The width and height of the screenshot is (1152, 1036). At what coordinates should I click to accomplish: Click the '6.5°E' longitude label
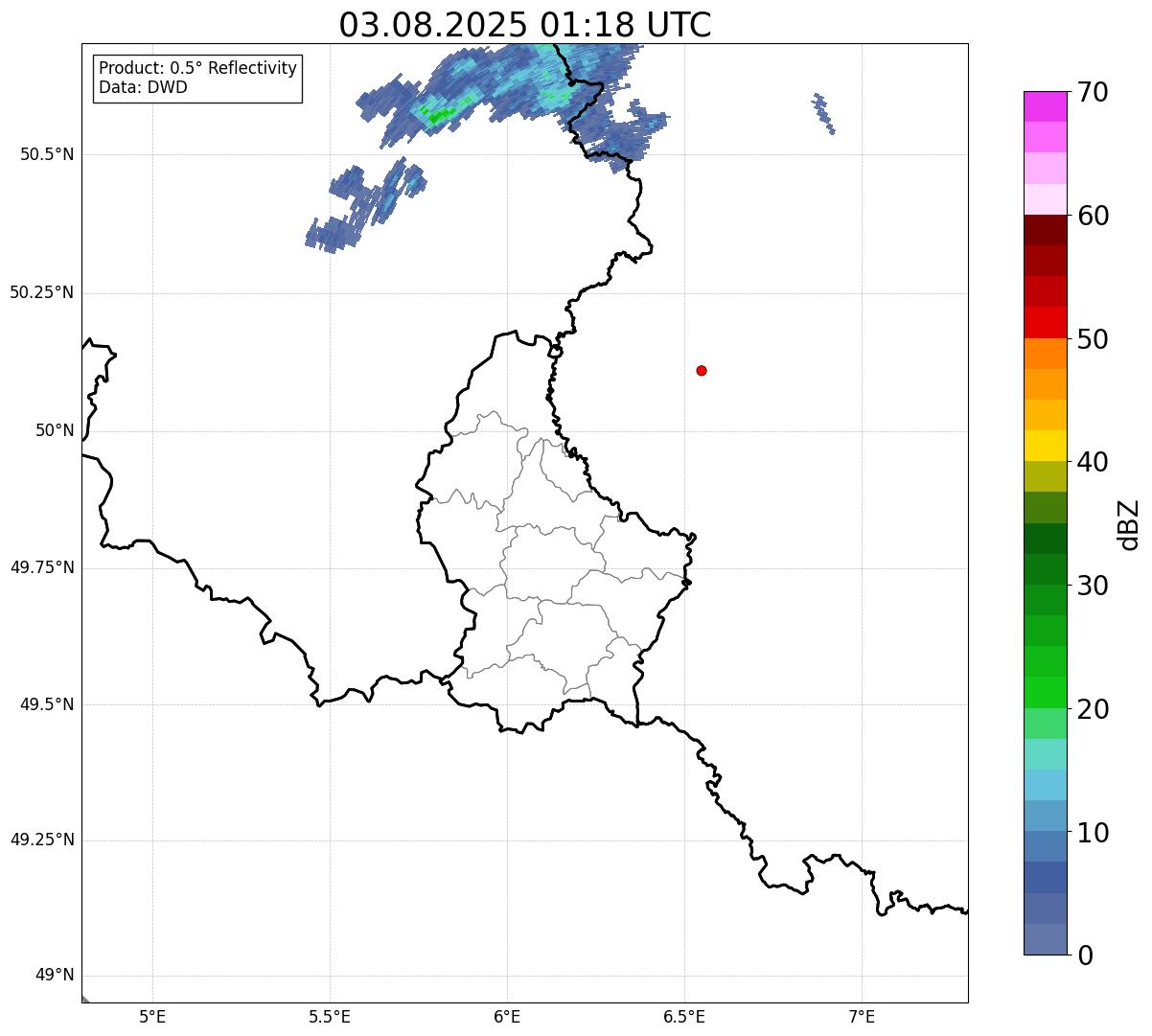point(684,1016)
